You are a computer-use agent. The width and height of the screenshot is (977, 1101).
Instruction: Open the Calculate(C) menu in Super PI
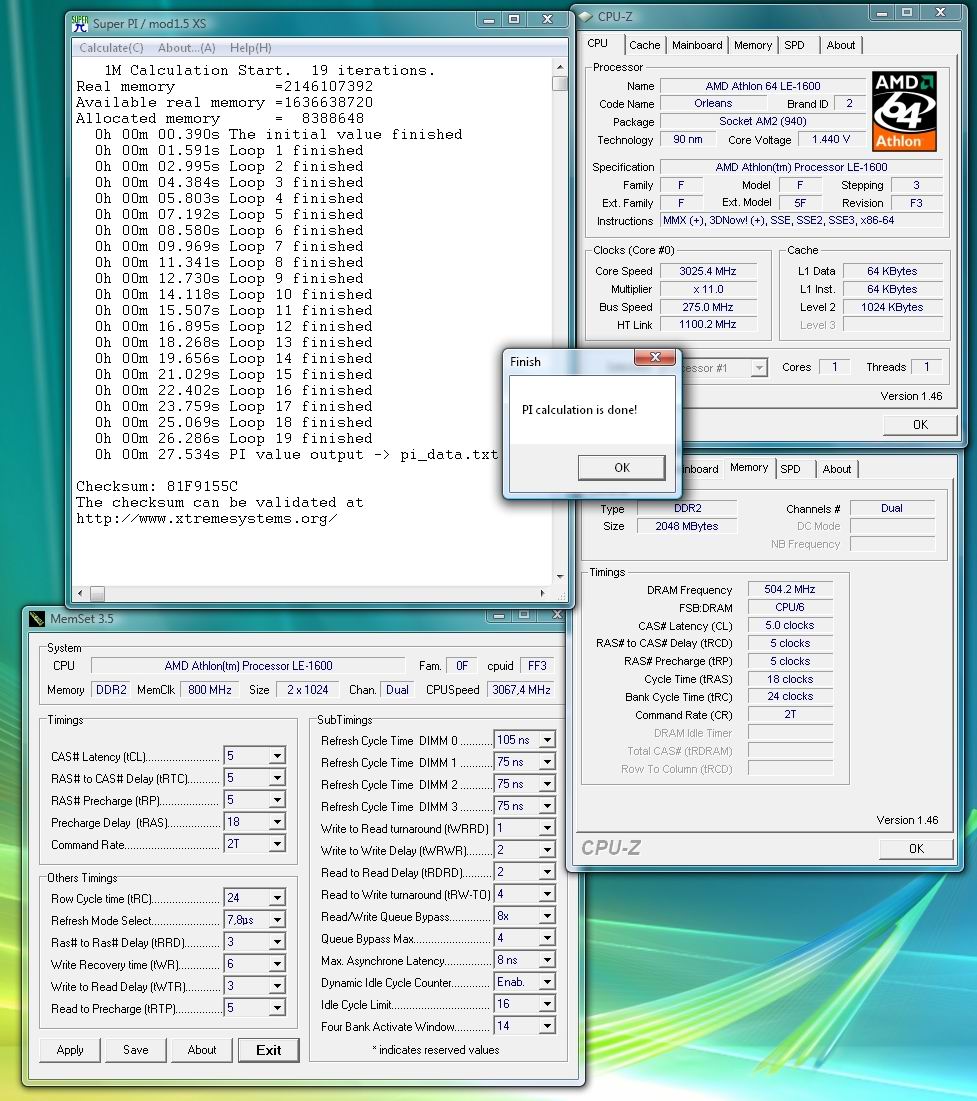point(111,48)
